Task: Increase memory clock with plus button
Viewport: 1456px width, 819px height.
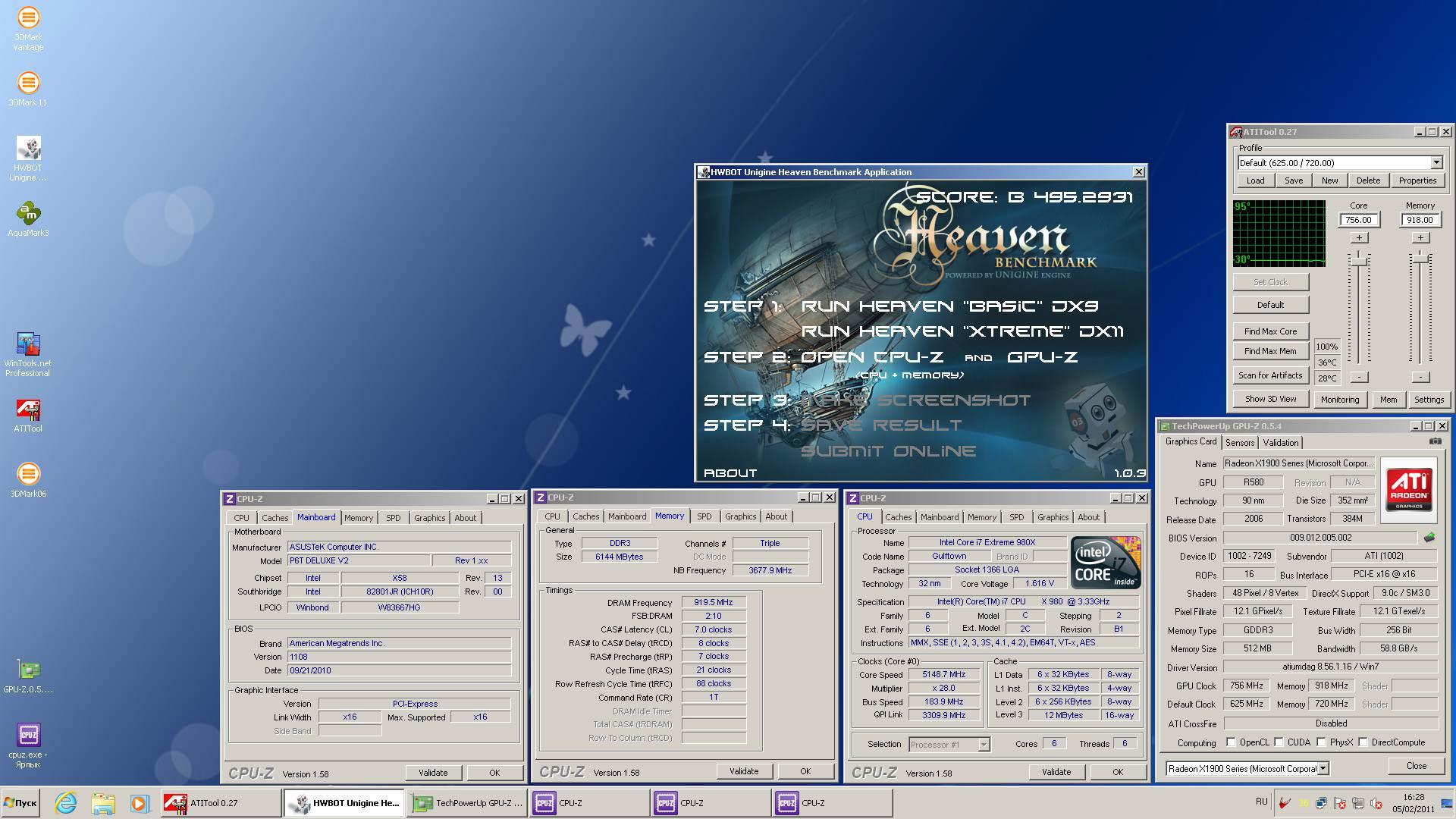Action: [x=1420, y=238]
